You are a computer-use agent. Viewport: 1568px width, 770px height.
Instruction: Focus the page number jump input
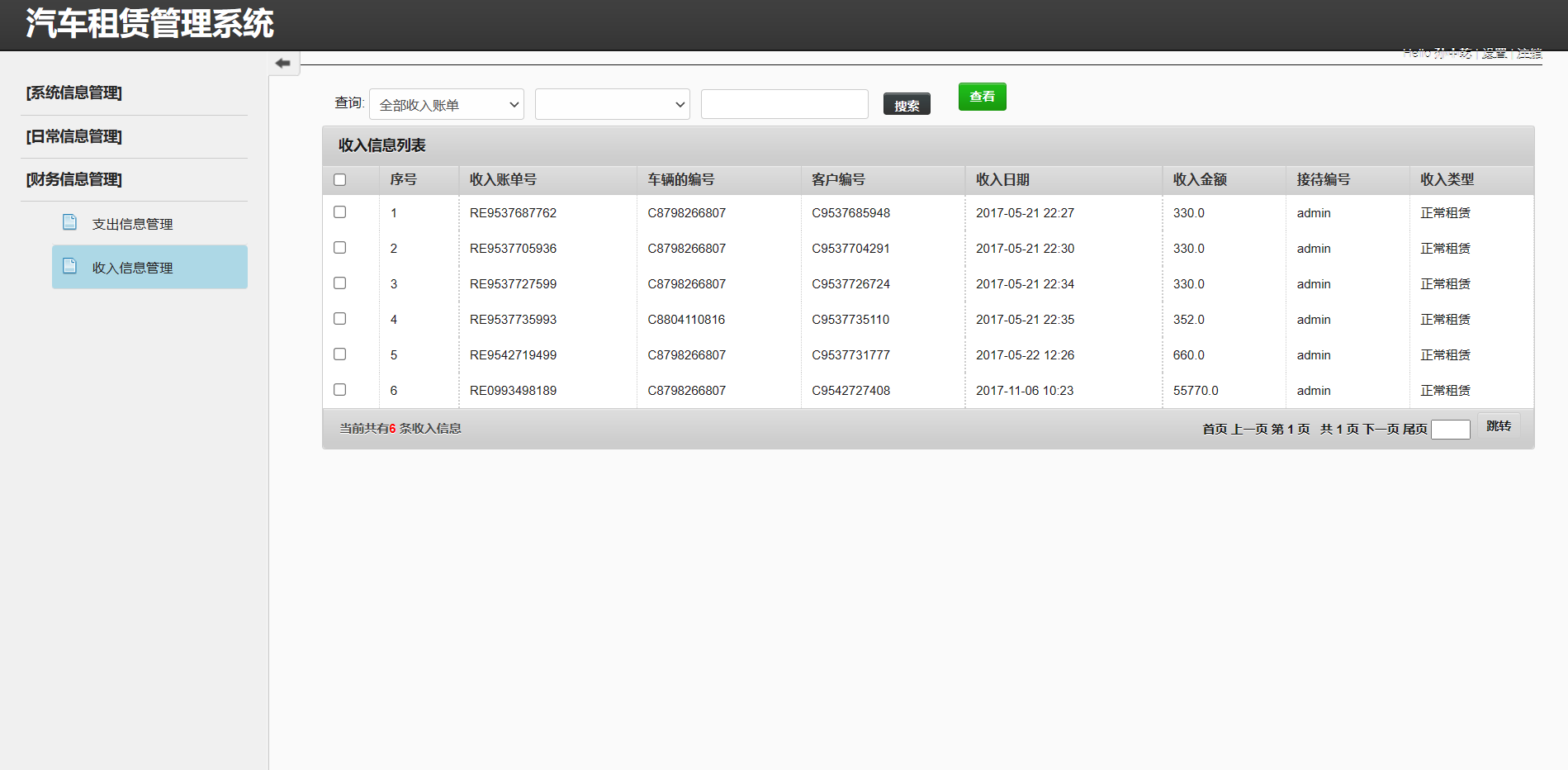tap(1451, 430)
